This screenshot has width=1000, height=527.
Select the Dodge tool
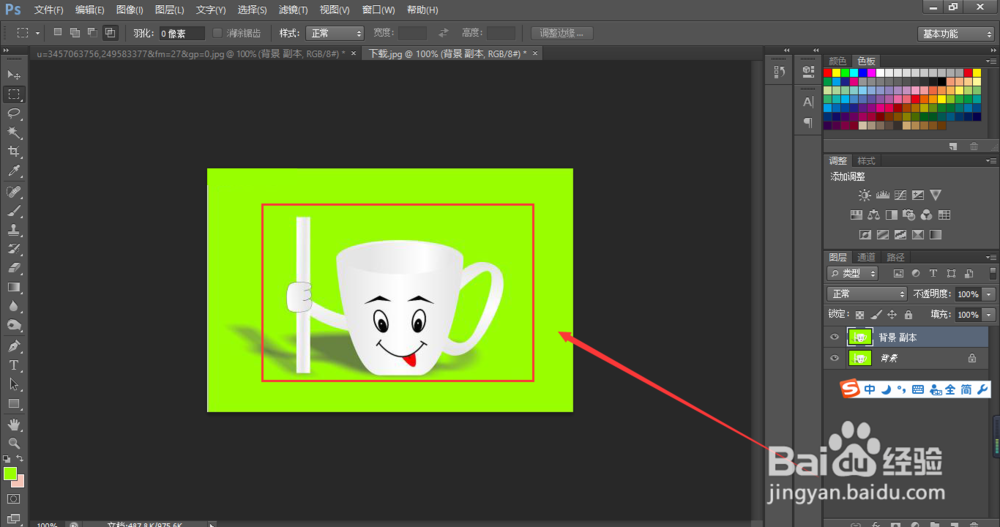pos(13,325)
